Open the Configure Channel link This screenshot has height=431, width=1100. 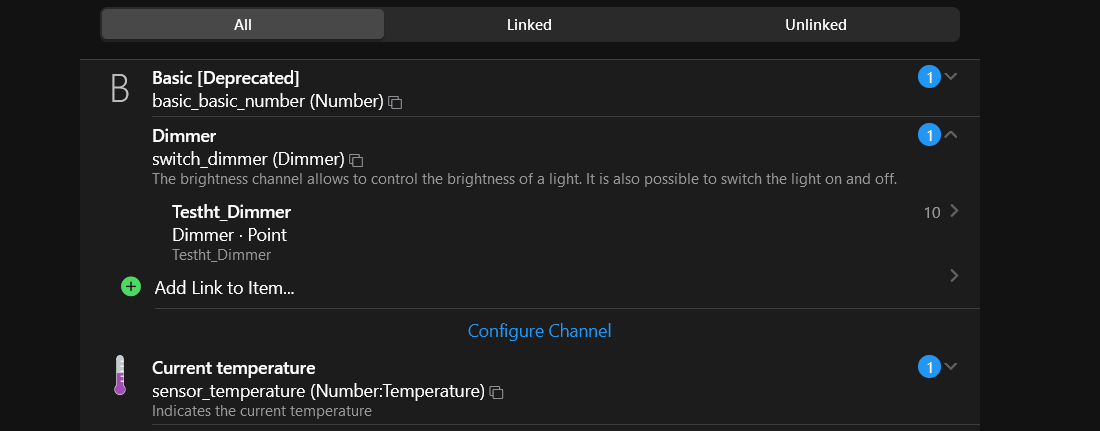pos(539,331)
